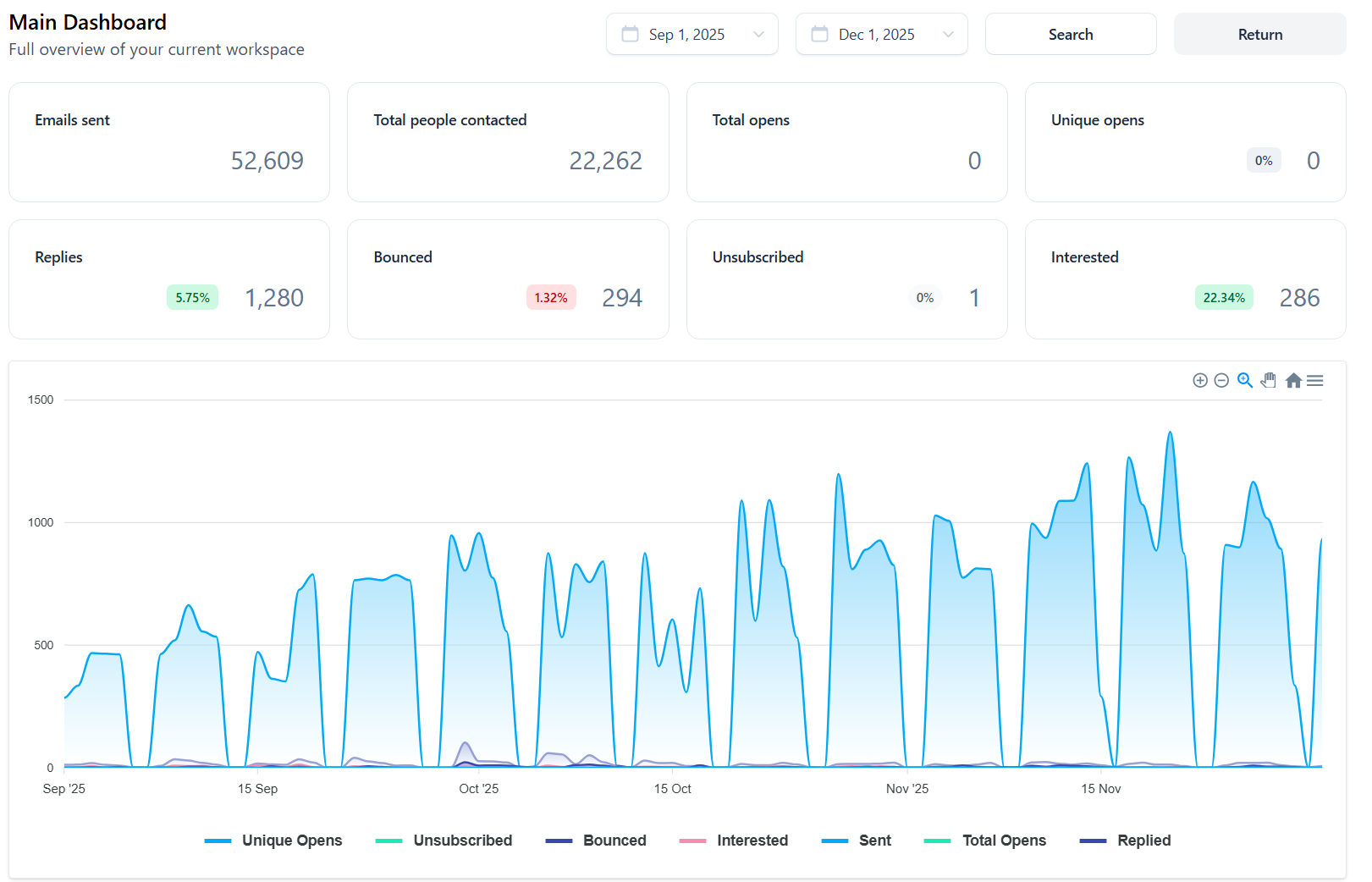Click the 22.34% interested rate badge

[x=1224, y=298]
